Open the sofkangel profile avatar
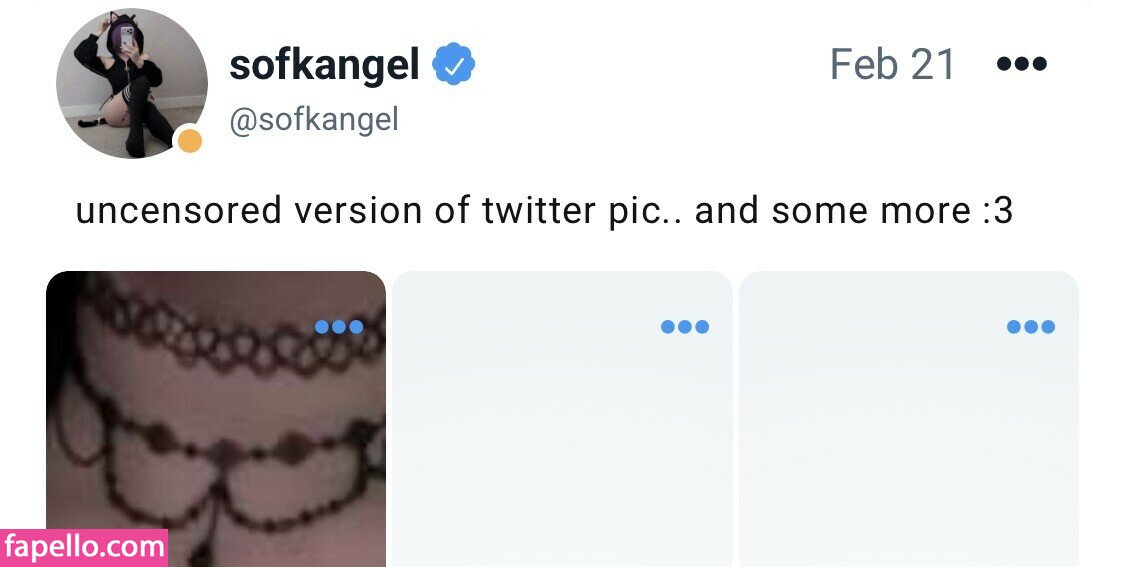1125x567 pixels. pyautogui.click(x=131, y=84)
